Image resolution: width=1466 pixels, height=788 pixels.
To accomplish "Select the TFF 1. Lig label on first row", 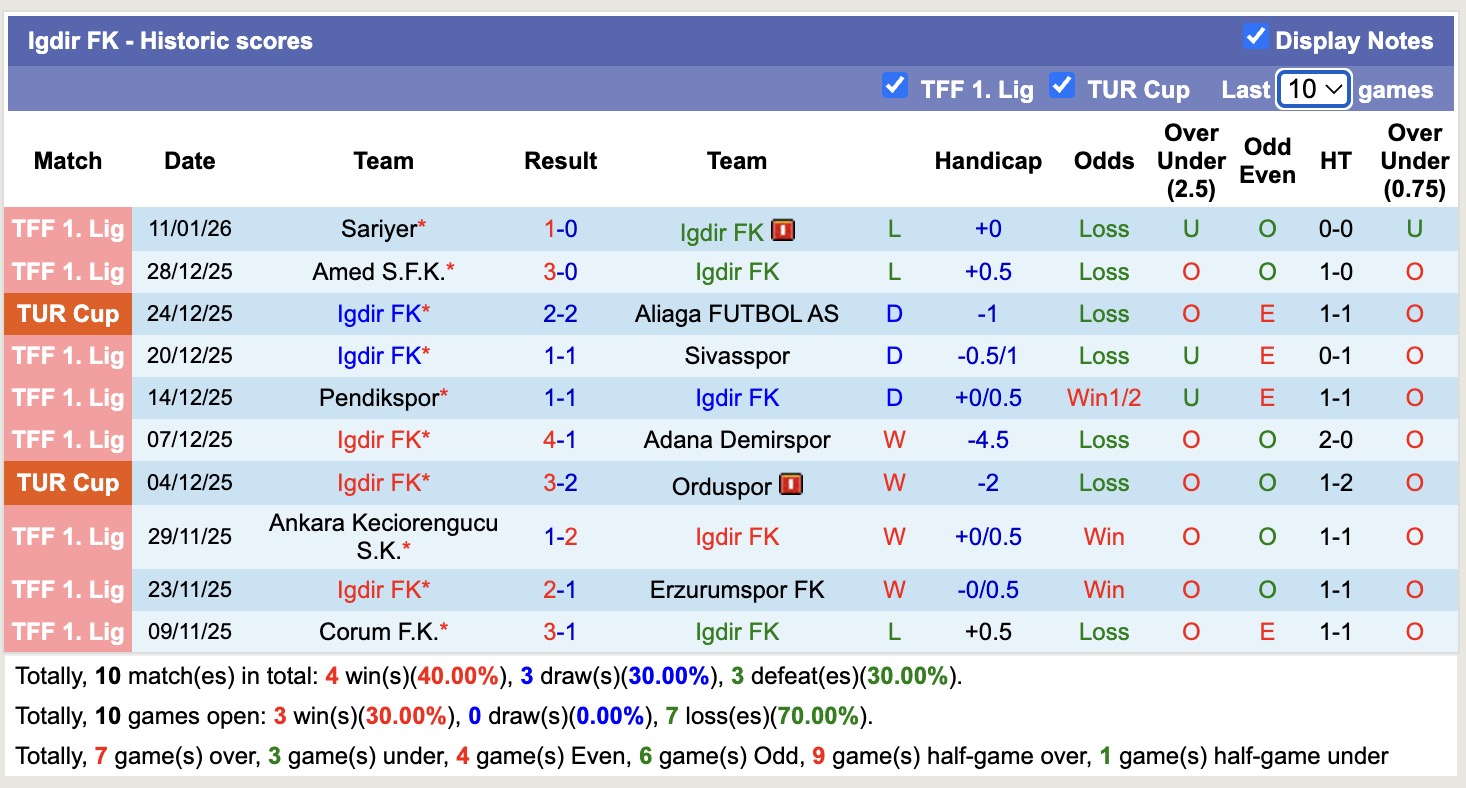I will pyautogui.click(x=67, y=229).
